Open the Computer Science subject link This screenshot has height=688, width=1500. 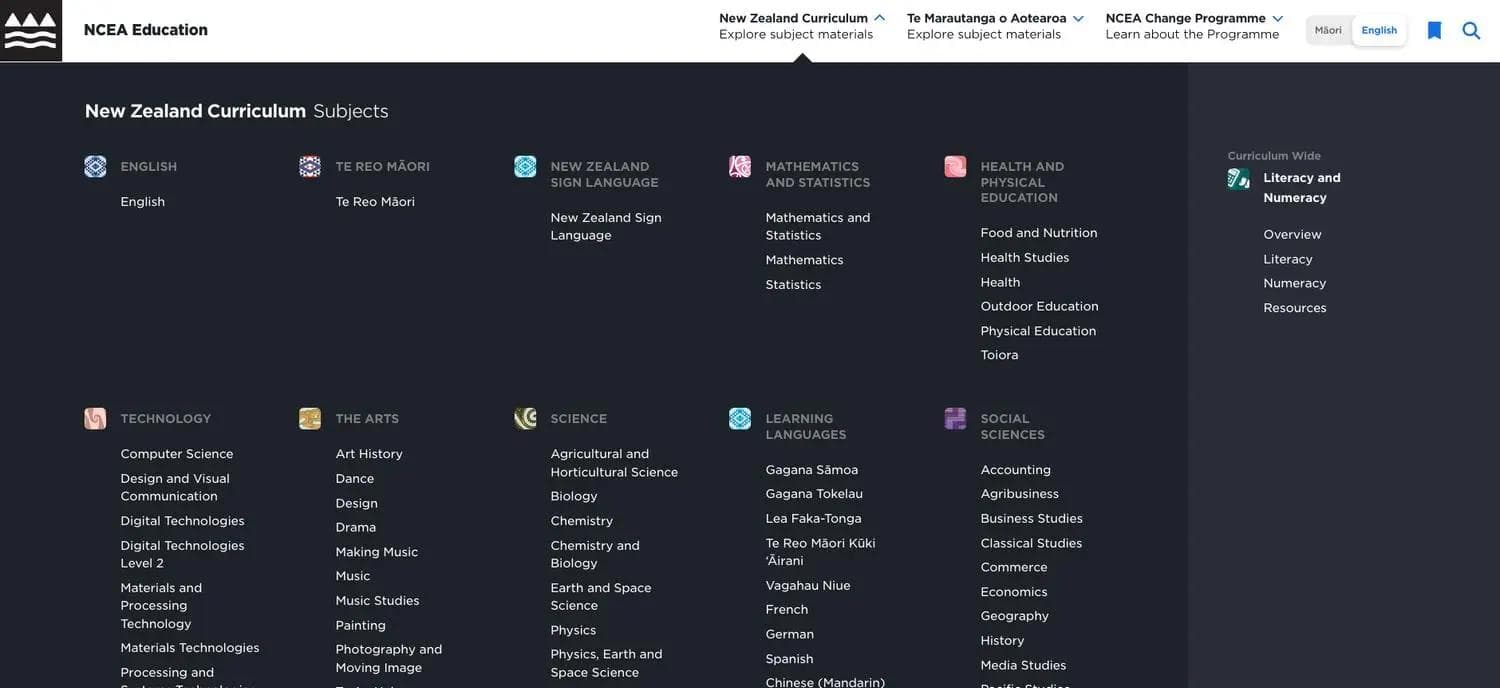click(177, 454)
